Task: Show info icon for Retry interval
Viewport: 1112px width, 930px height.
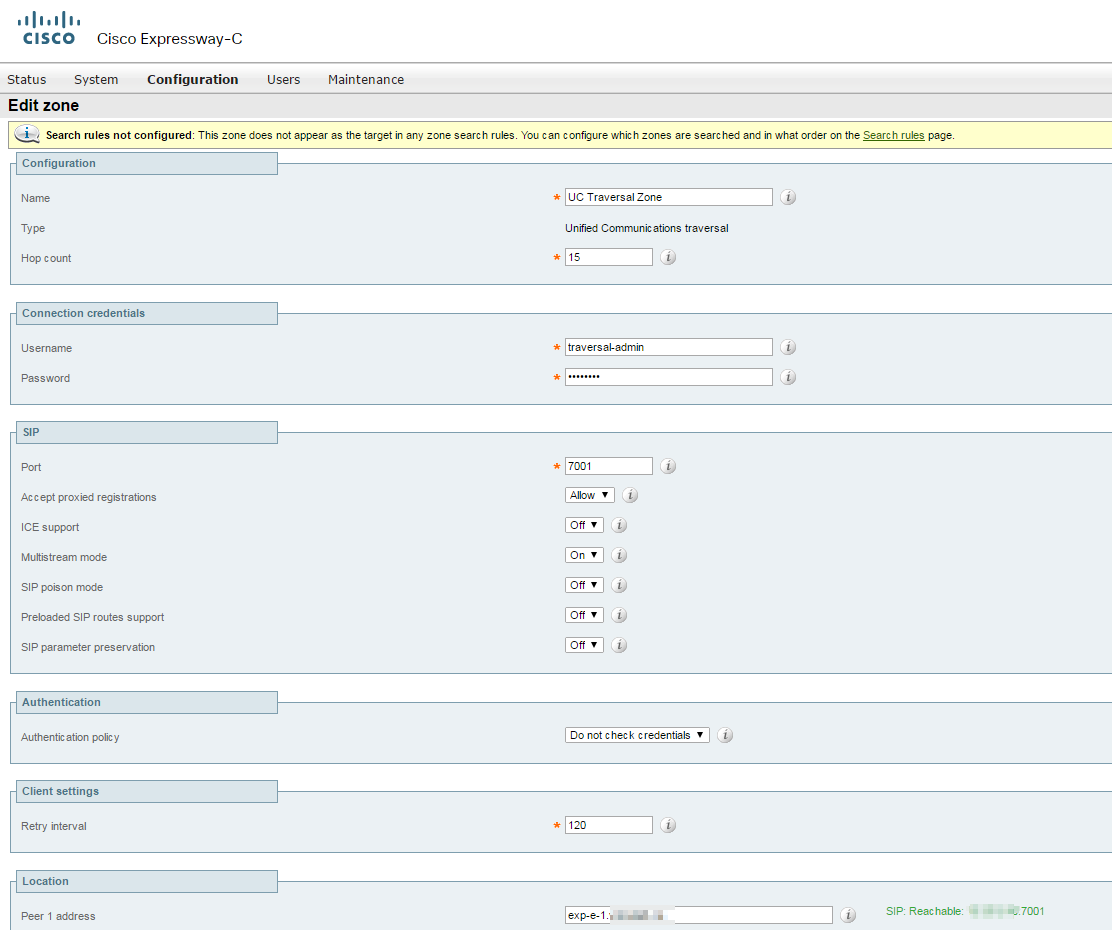Action: coord(668,825)
